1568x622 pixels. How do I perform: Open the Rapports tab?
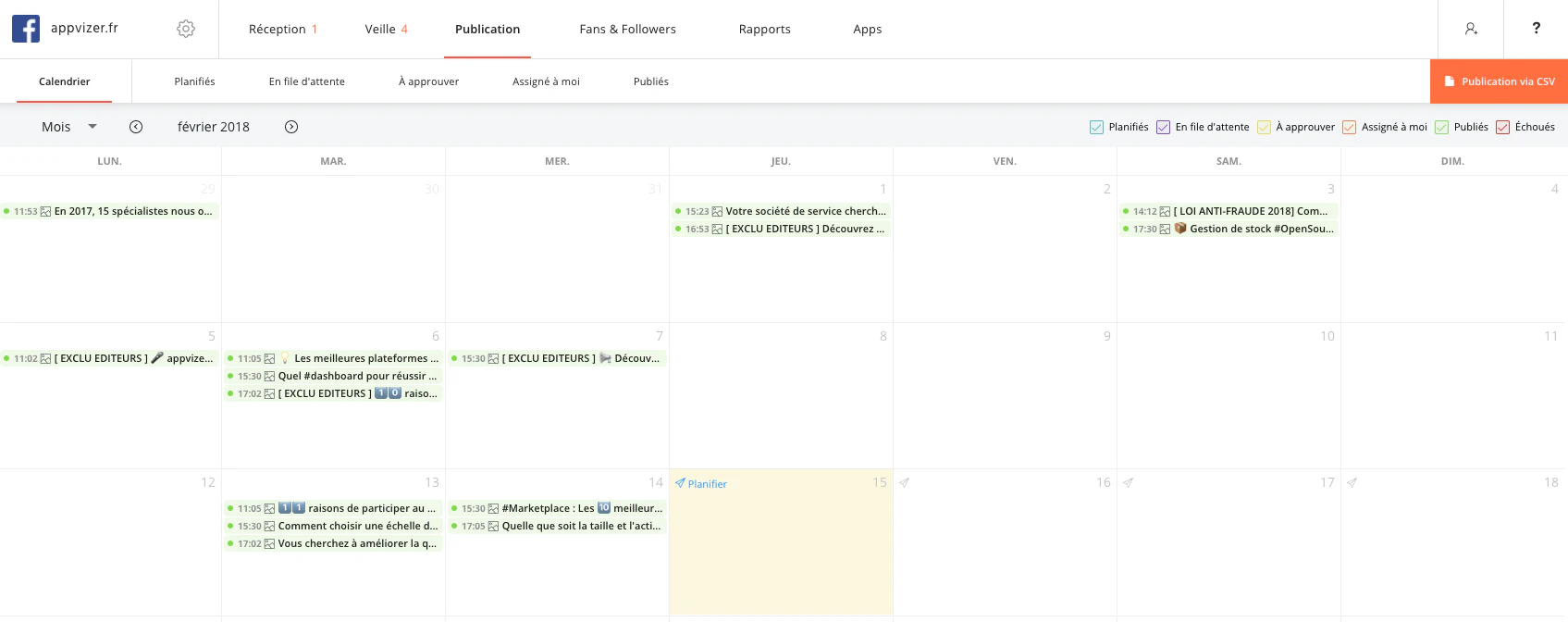click(764, 29)
